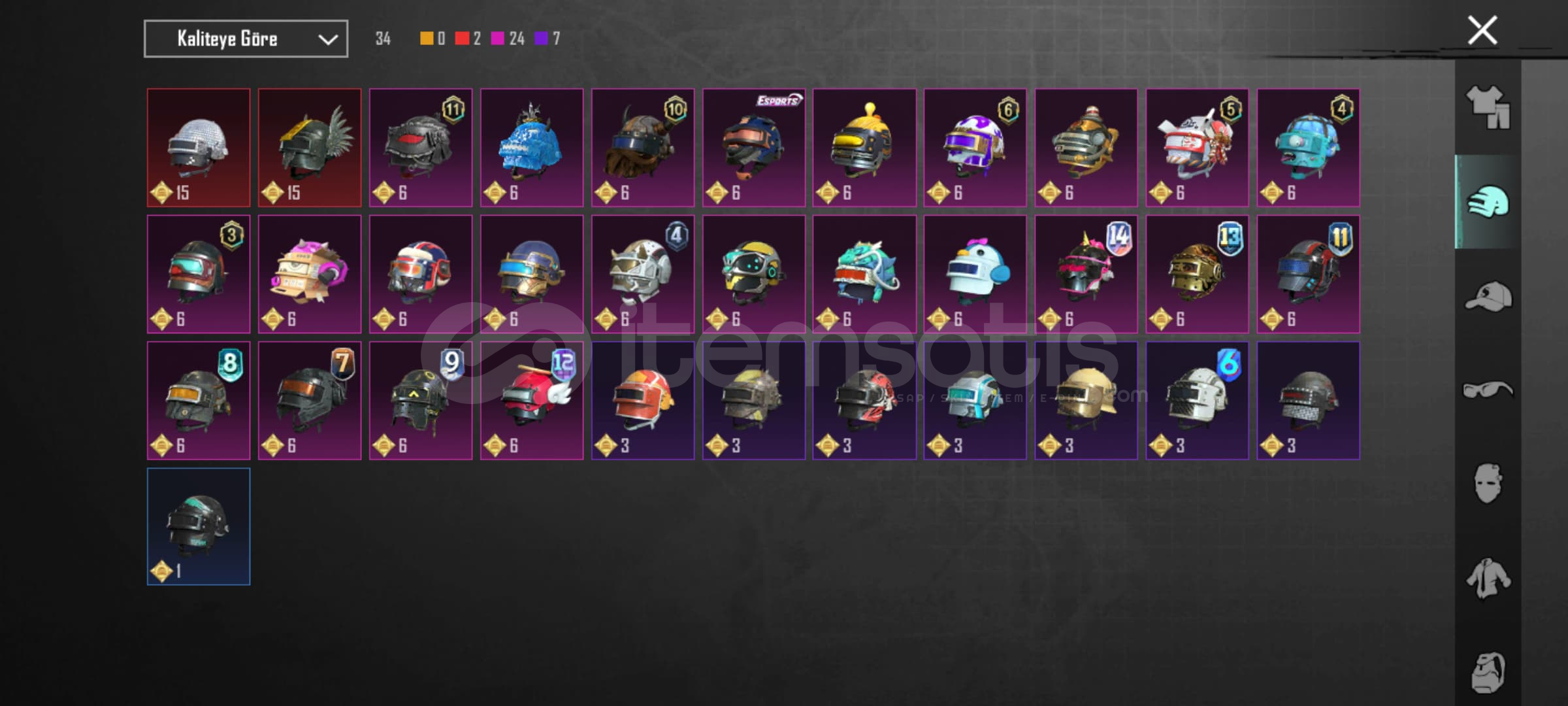Select the jacket category icon
1568x706 pixels.
1488,578
